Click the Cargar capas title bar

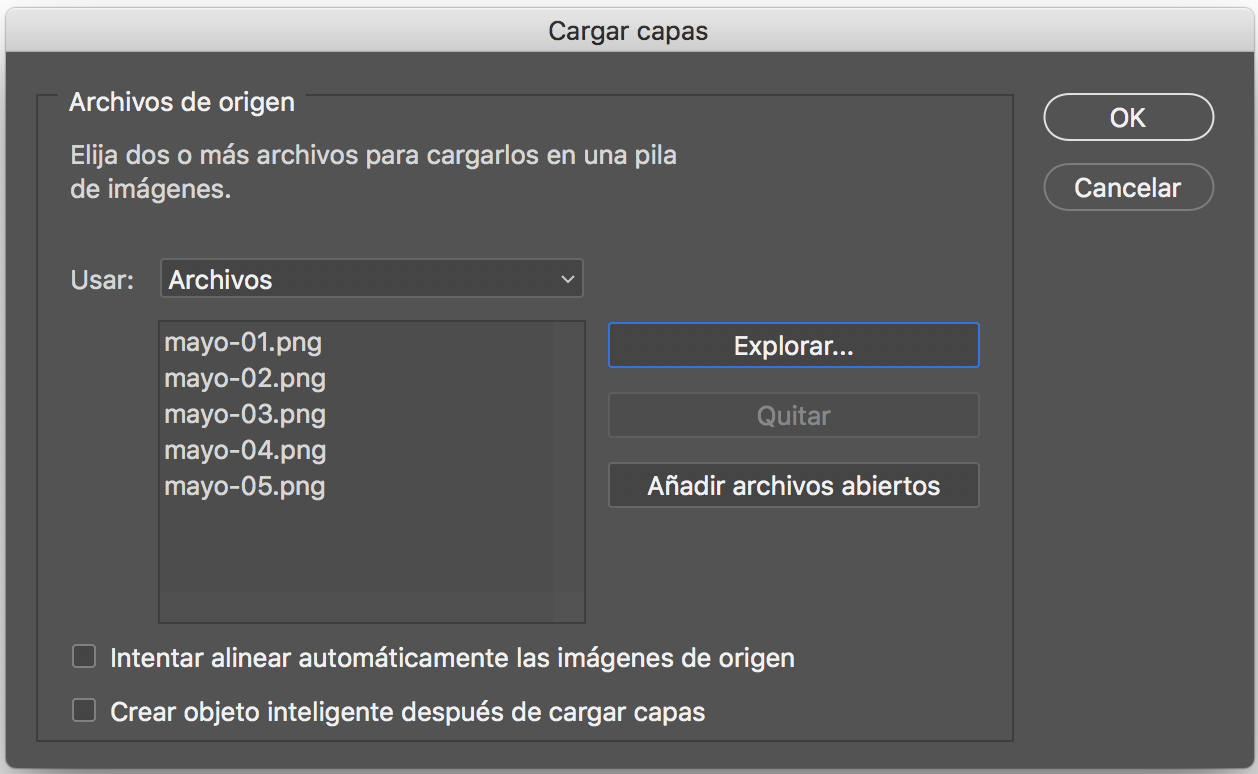coord(628,31)
